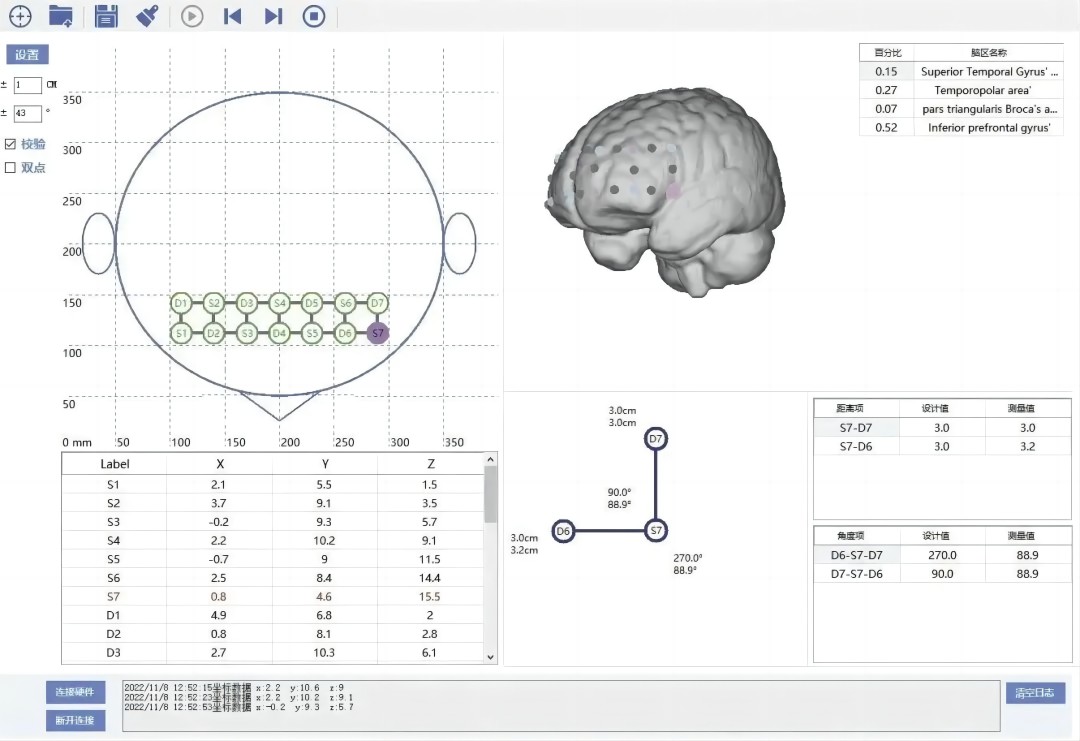Click the coordinate table scroll-down arrow
The height and width of the screenshot is (741, 1080).
(x=490, y=657)
